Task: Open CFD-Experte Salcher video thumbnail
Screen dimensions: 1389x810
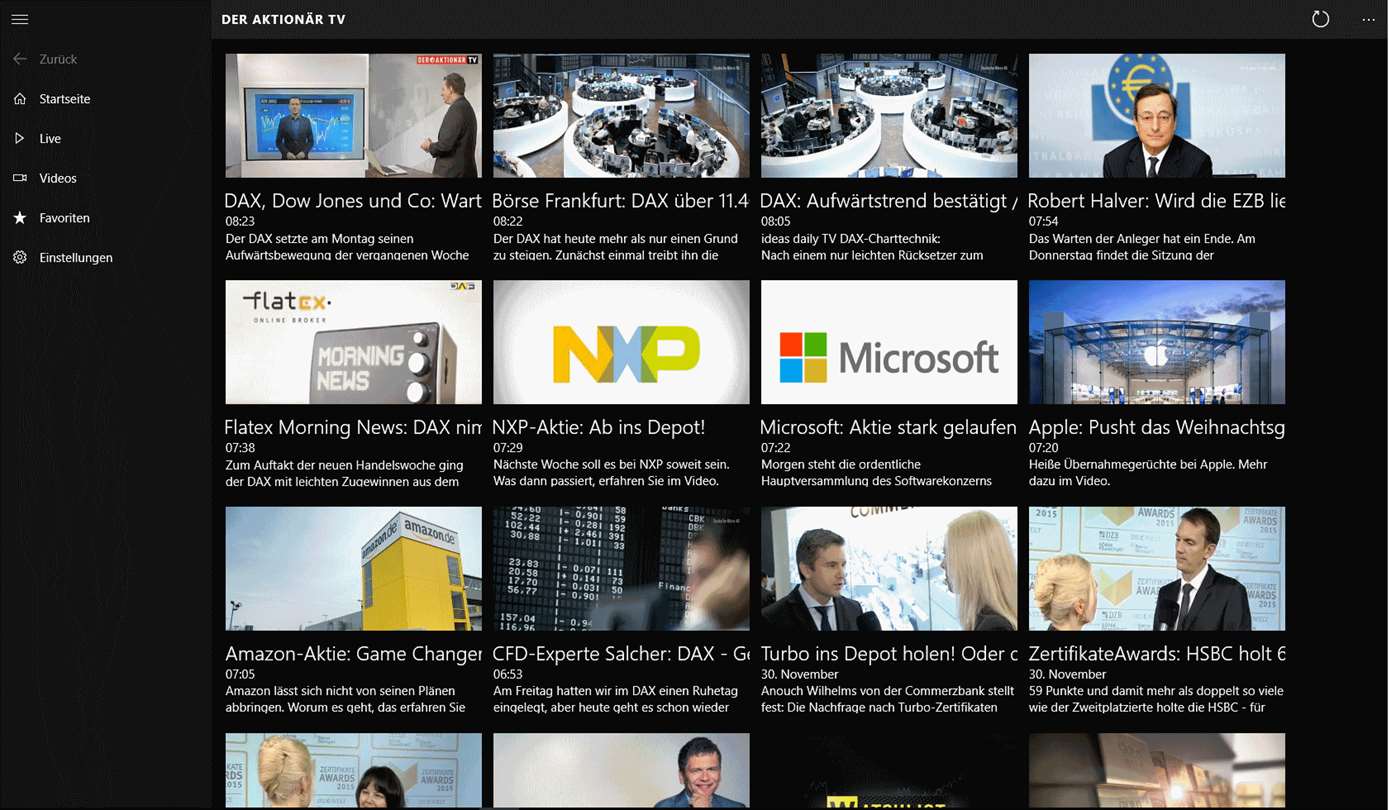Action: coord(621,568)
